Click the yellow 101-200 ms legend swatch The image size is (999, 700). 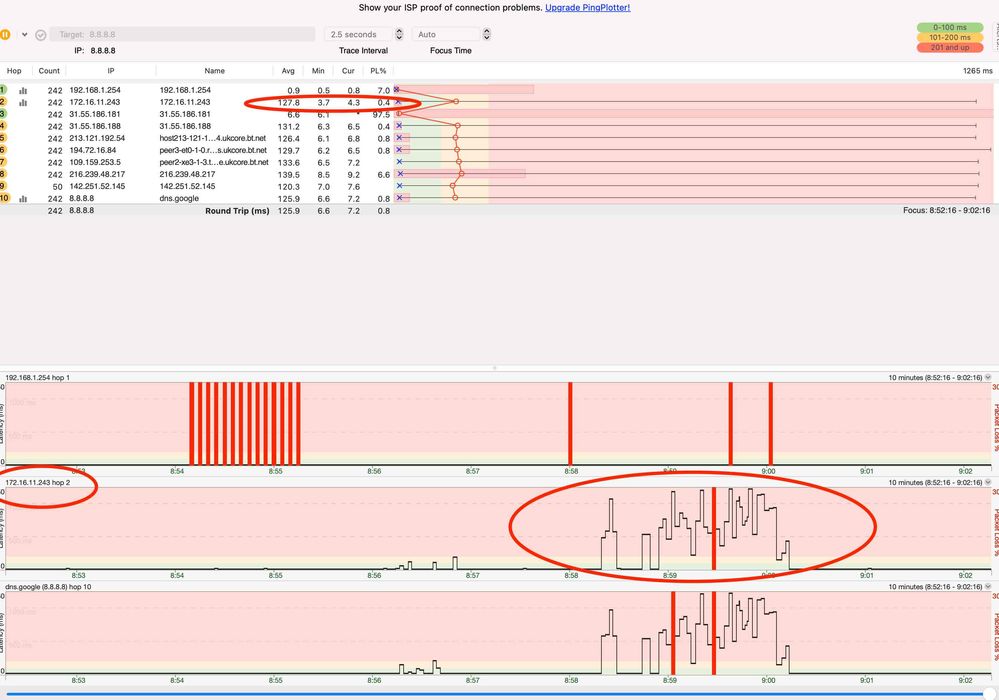(950, 38)
